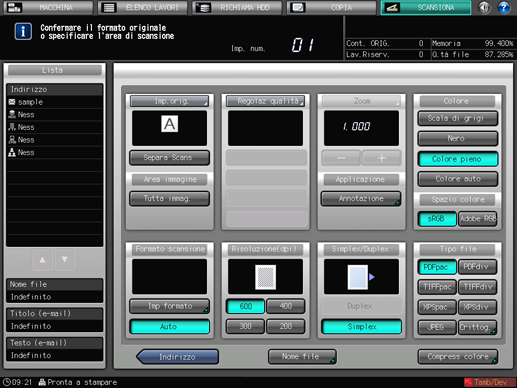The height and width of the screenshot is (388, 517).
Task: Click the speaker accessibility icon
Action: [484, 7]
